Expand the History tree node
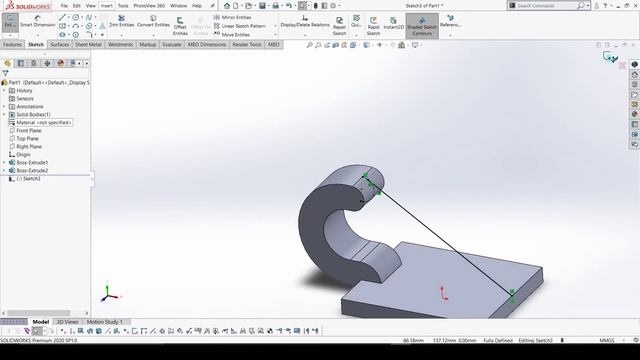The width and height of the screenshot is (640, 360). [4, 91]
